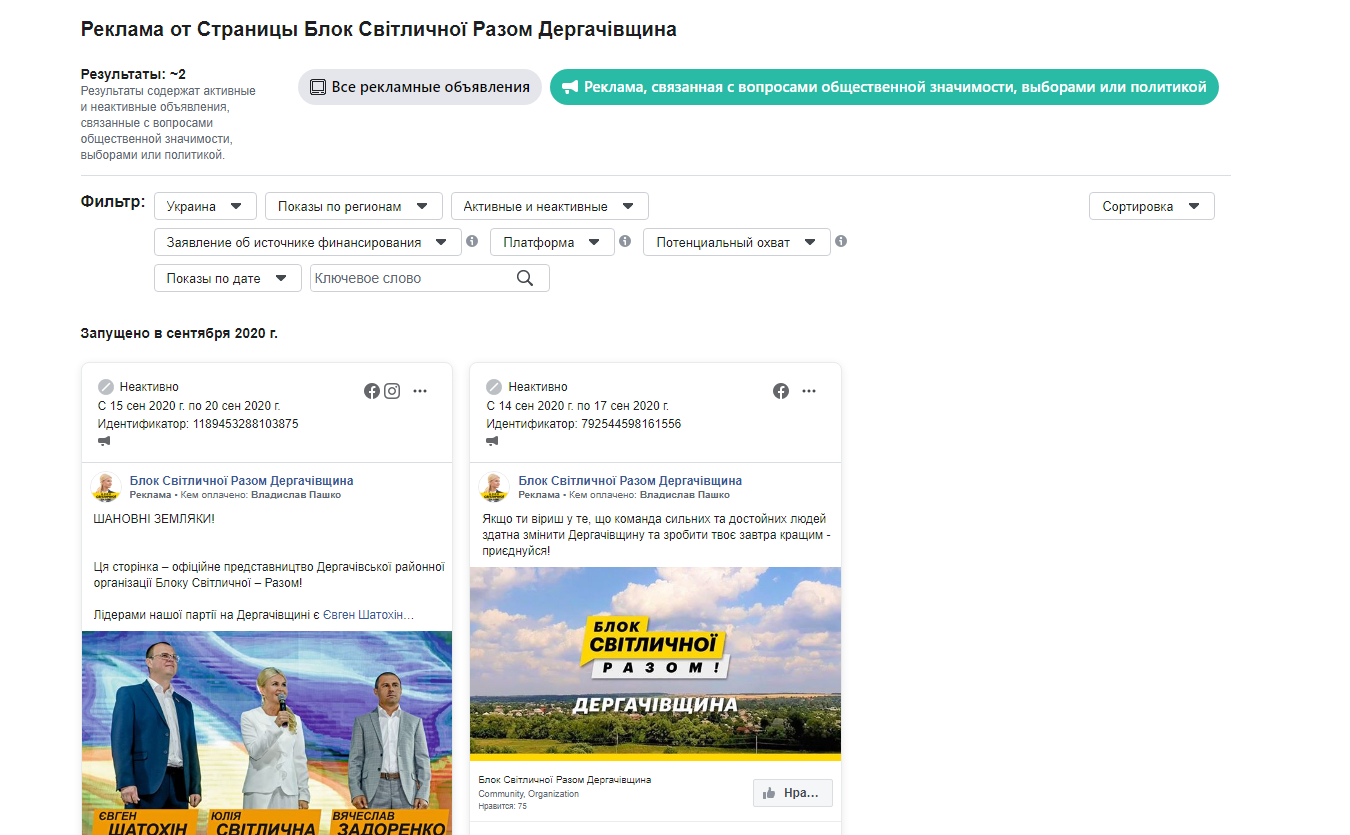The height and width of the screenshot is (835, 1350).
Task: Open three-dots menu on second ad card
Action: (x=809, y=391)
